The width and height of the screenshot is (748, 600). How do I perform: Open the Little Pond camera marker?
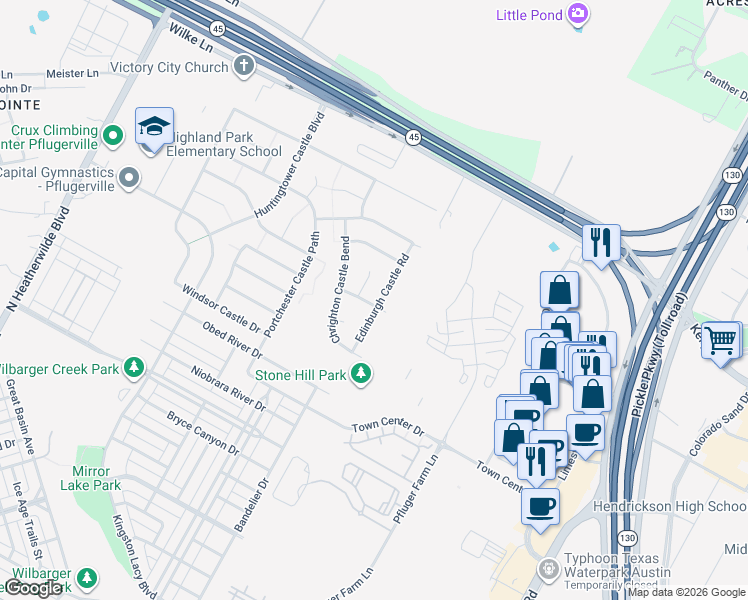(x=578, y=14)
